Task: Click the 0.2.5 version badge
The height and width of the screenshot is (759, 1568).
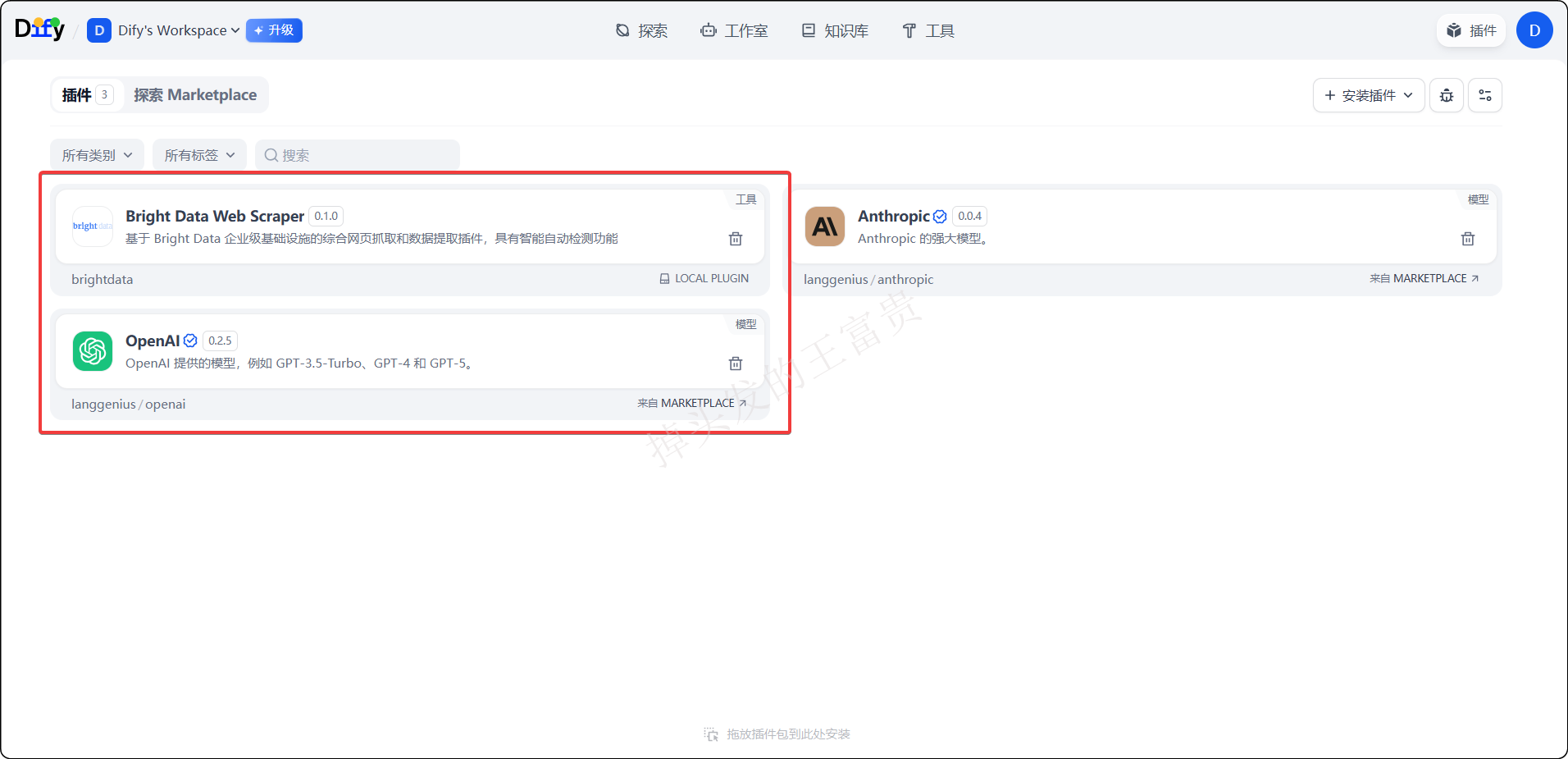Action: click(220, 341)
